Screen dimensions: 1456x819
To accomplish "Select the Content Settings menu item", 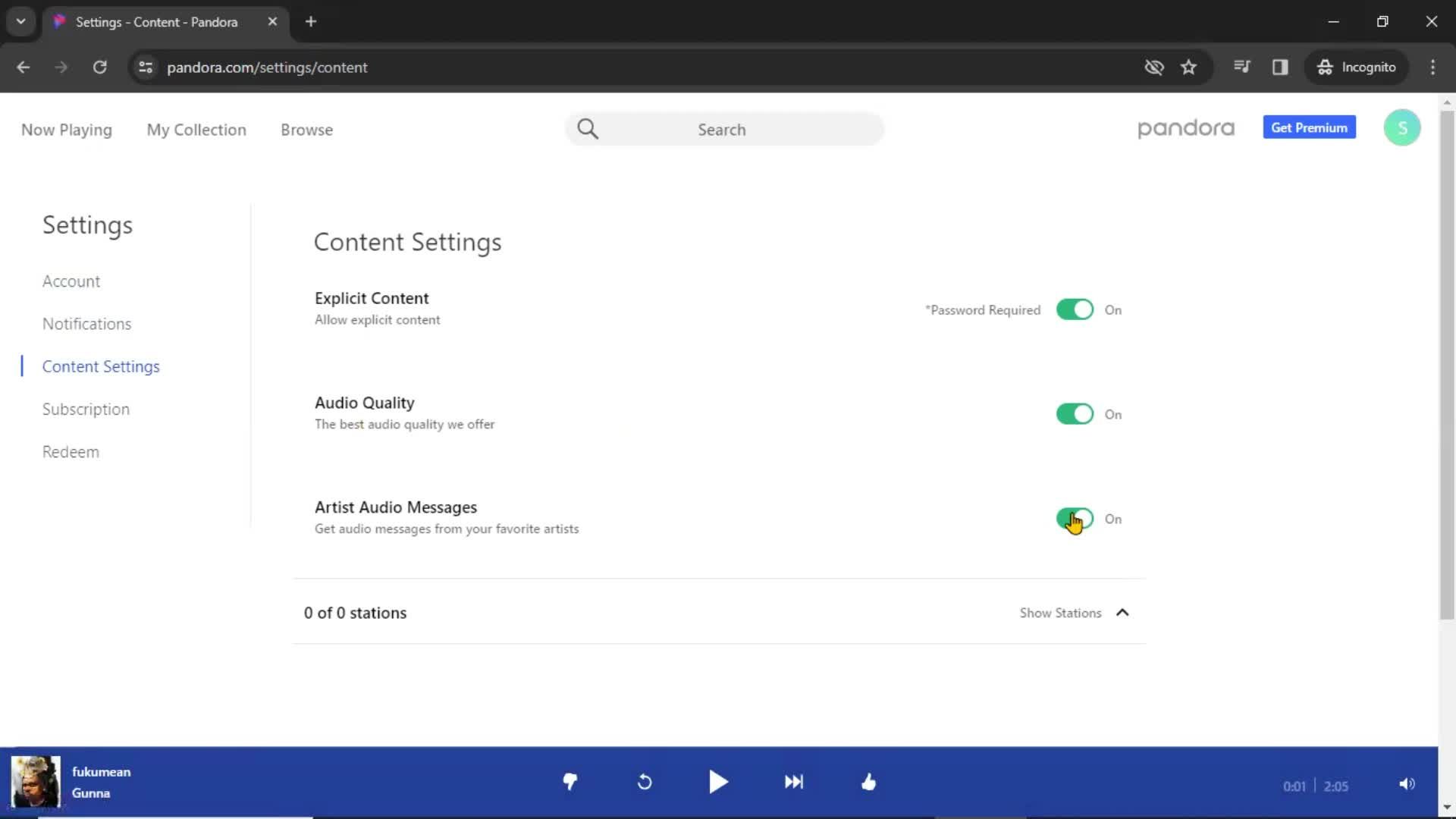I will pos(101,365).
